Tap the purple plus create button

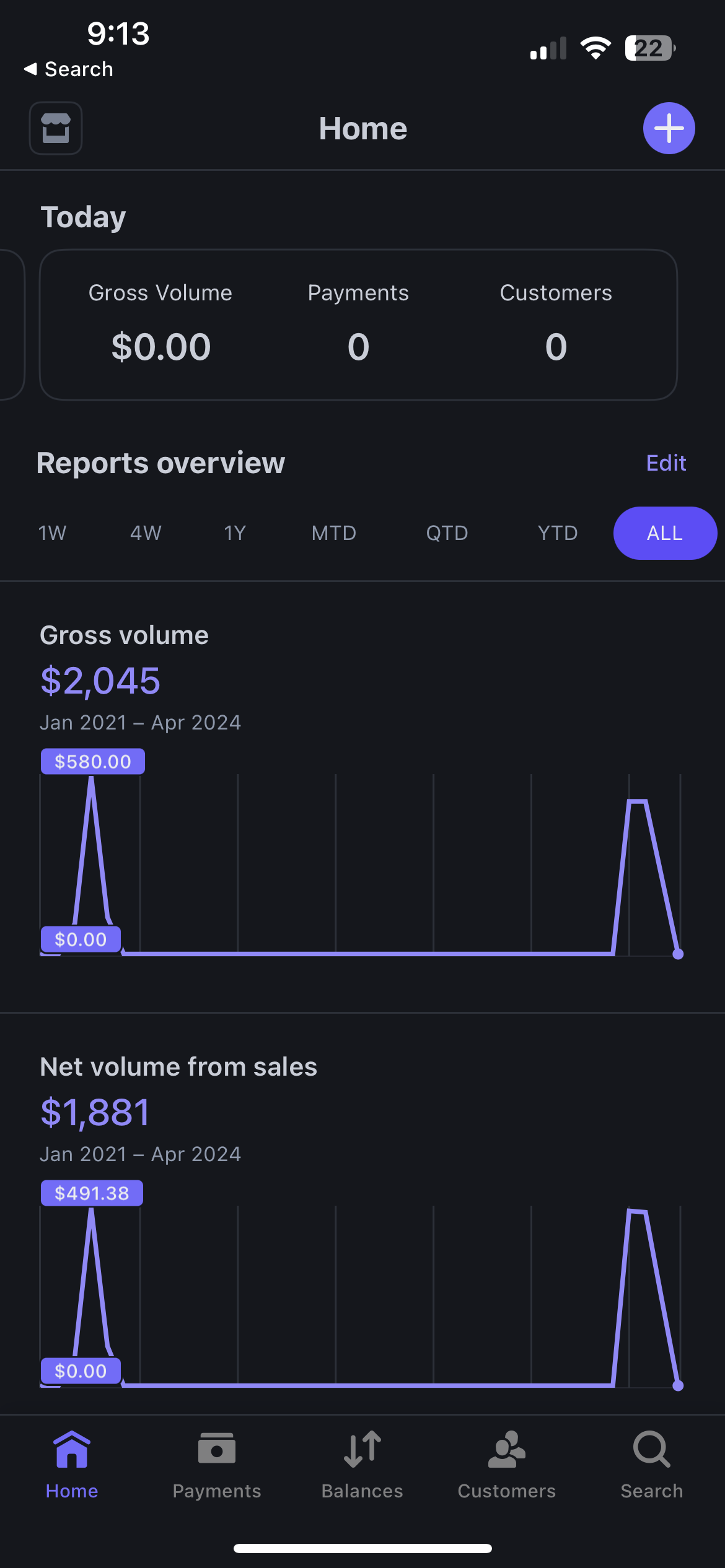[x=669, y=128]
